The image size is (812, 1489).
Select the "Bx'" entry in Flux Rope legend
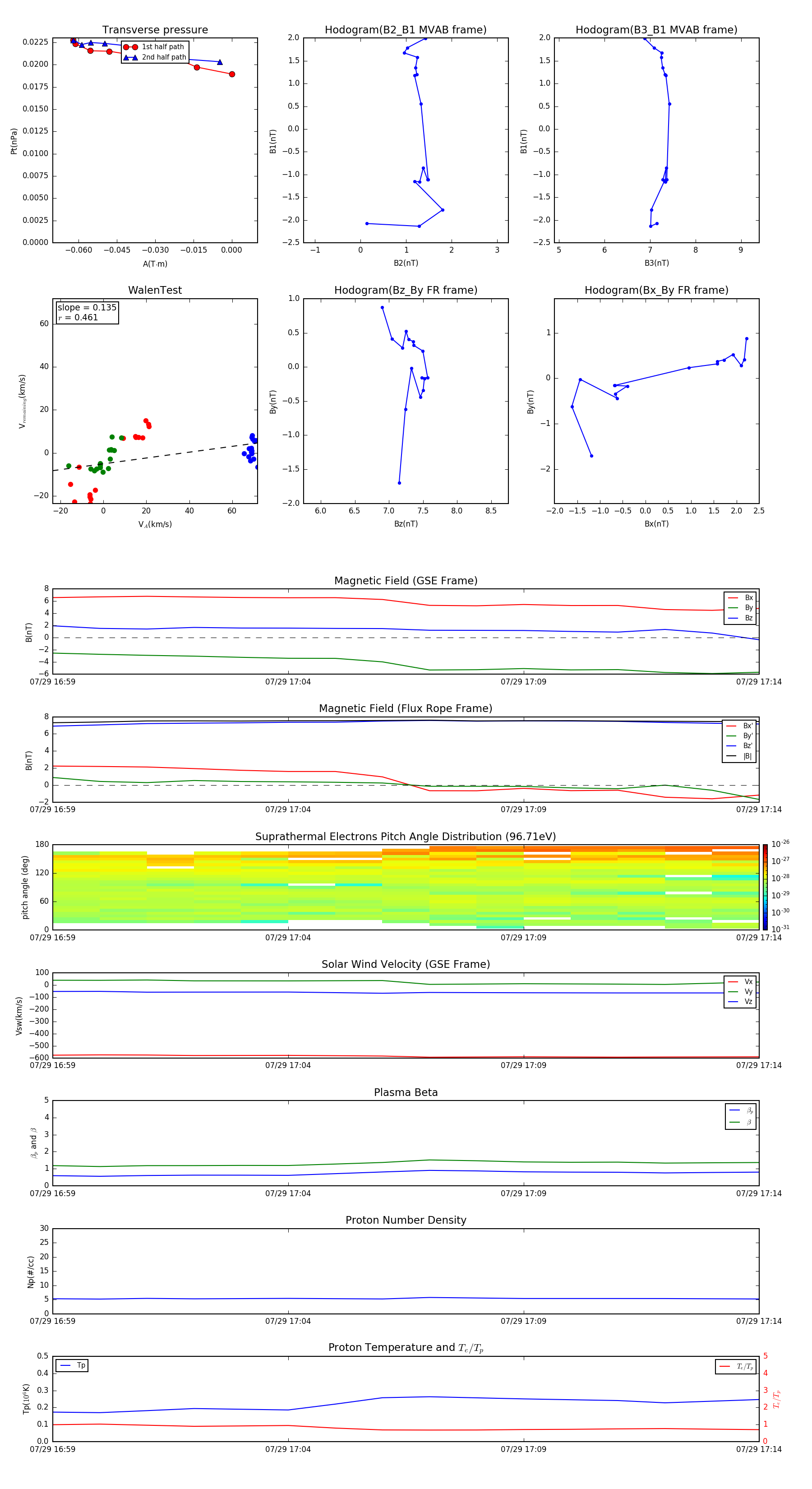click(739, 726)
